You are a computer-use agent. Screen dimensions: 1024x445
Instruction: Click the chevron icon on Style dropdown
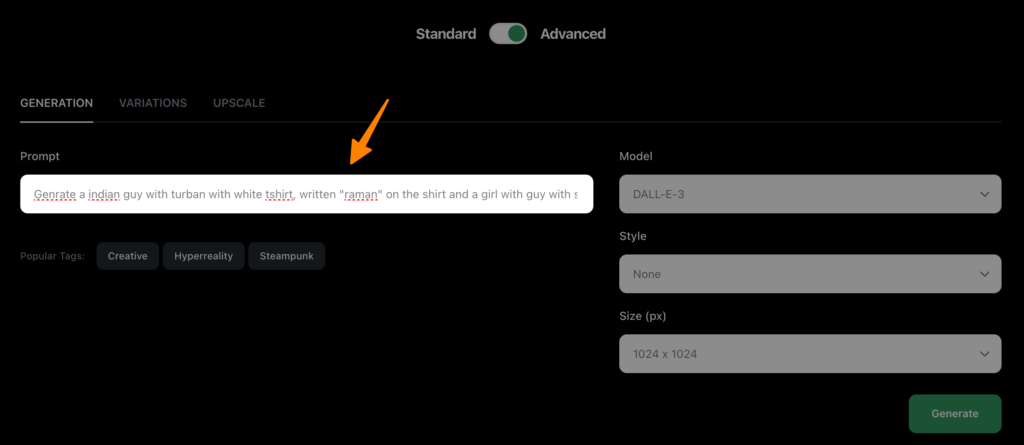coord(985,273)
